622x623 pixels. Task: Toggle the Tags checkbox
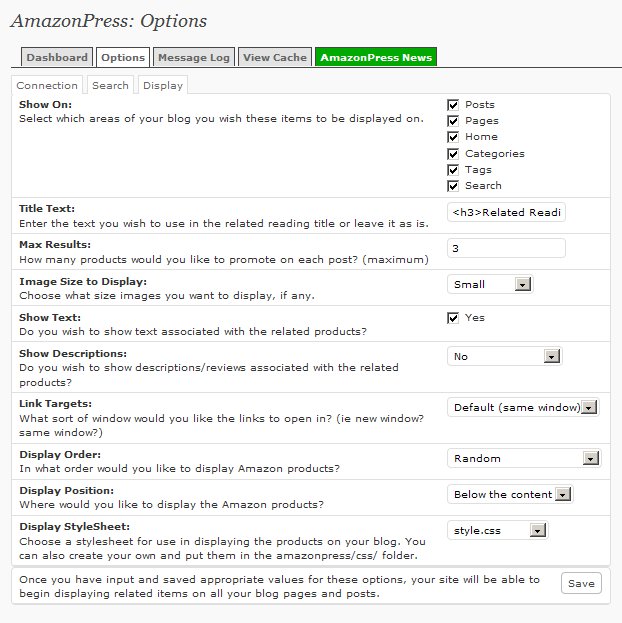click(x=453, y=170)
